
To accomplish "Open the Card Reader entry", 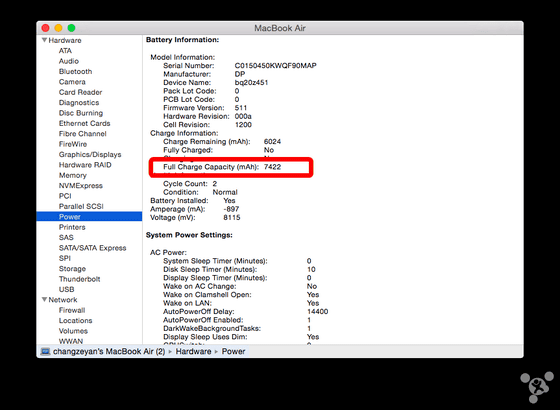I will coord(80,92).
